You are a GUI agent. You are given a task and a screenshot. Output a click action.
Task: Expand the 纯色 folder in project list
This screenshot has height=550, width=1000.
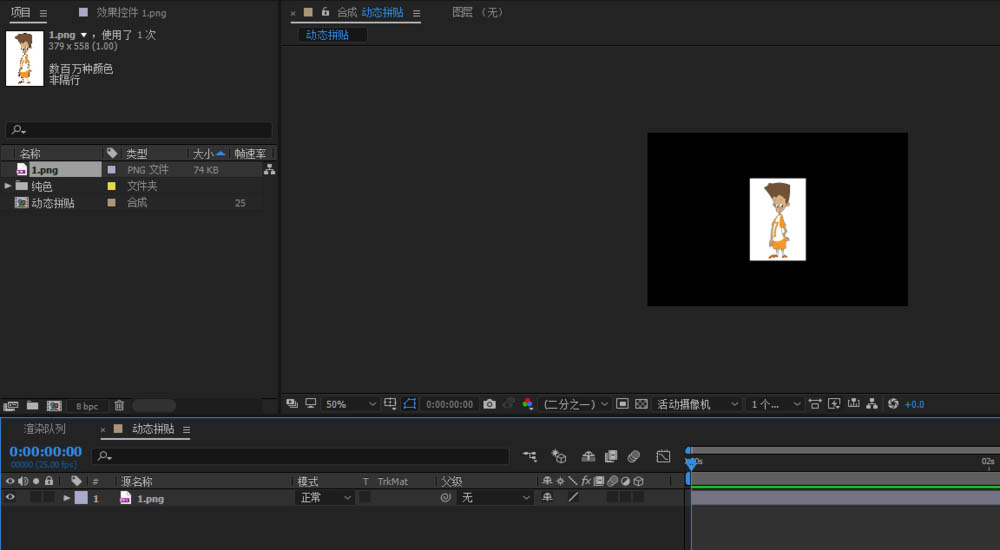(x=8, y=186)
